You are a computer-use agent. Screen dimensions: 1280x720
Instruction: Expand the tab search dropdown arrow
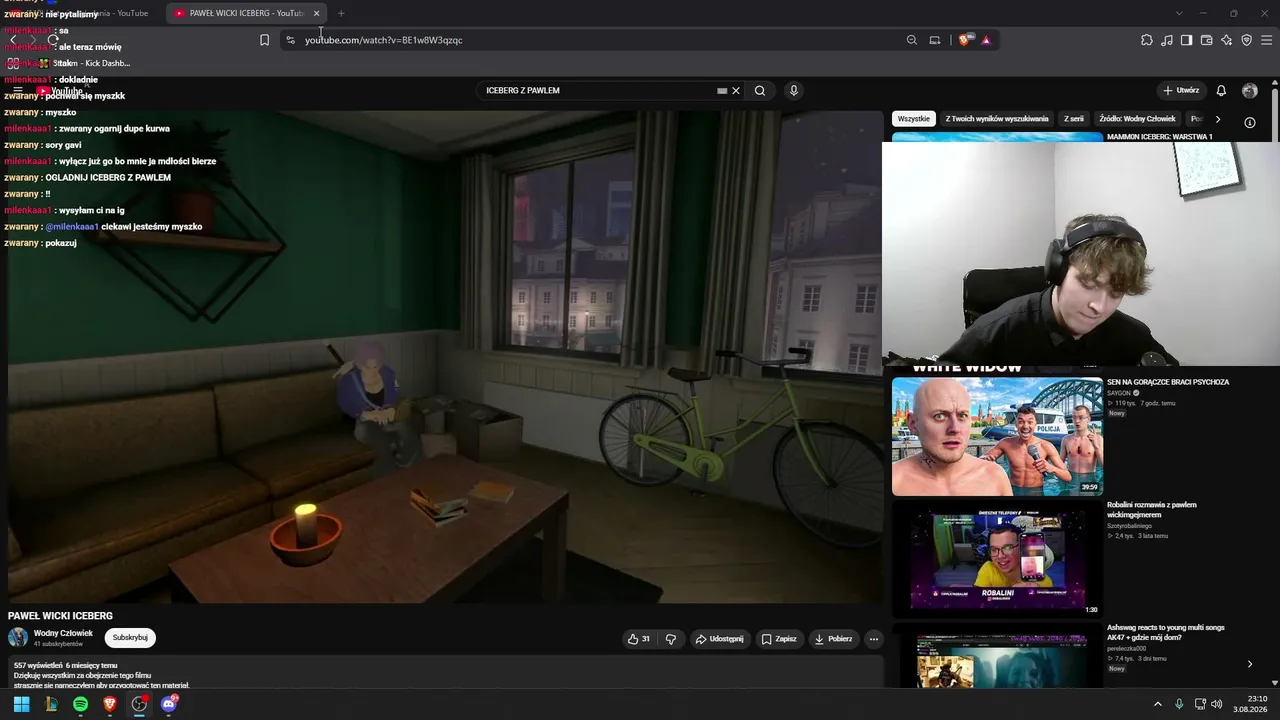[x=1179, y=13]
